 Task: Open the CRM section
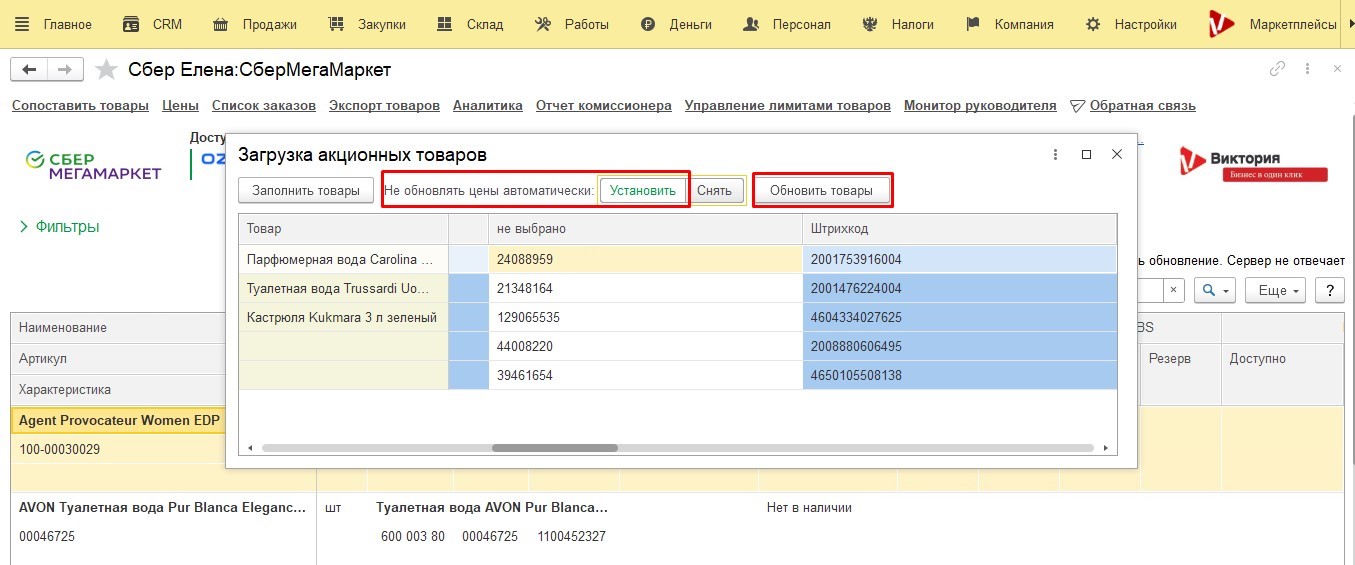pyautogui.click(x=151, y=24)
